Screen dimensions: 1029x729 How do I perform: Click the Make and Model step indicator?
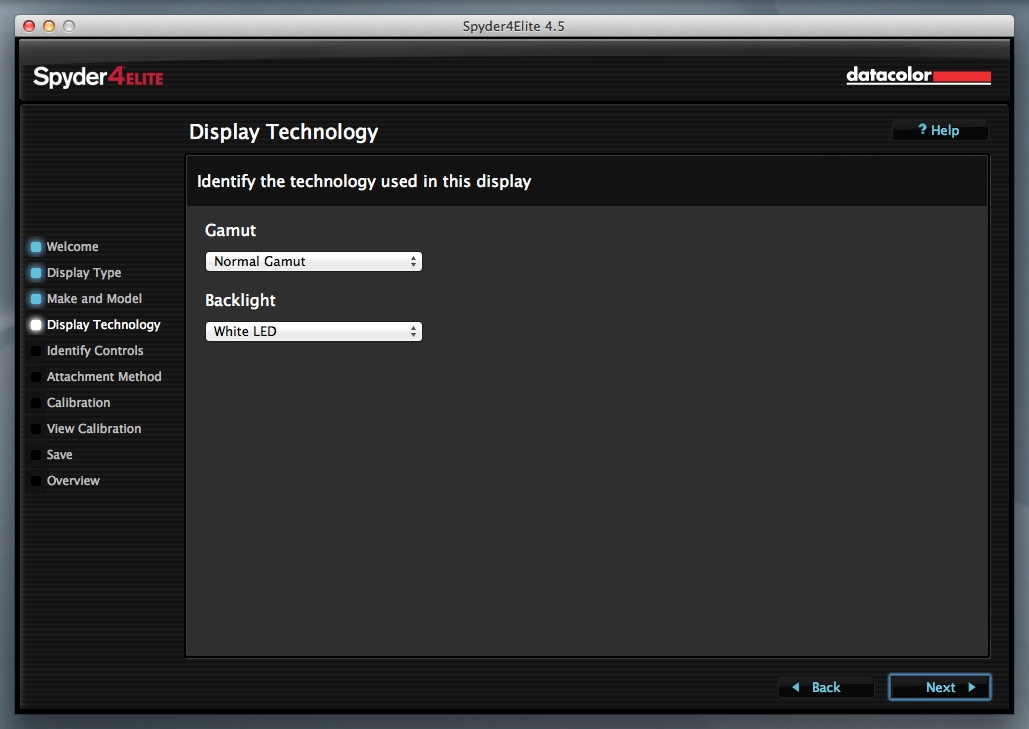point(36,299)
